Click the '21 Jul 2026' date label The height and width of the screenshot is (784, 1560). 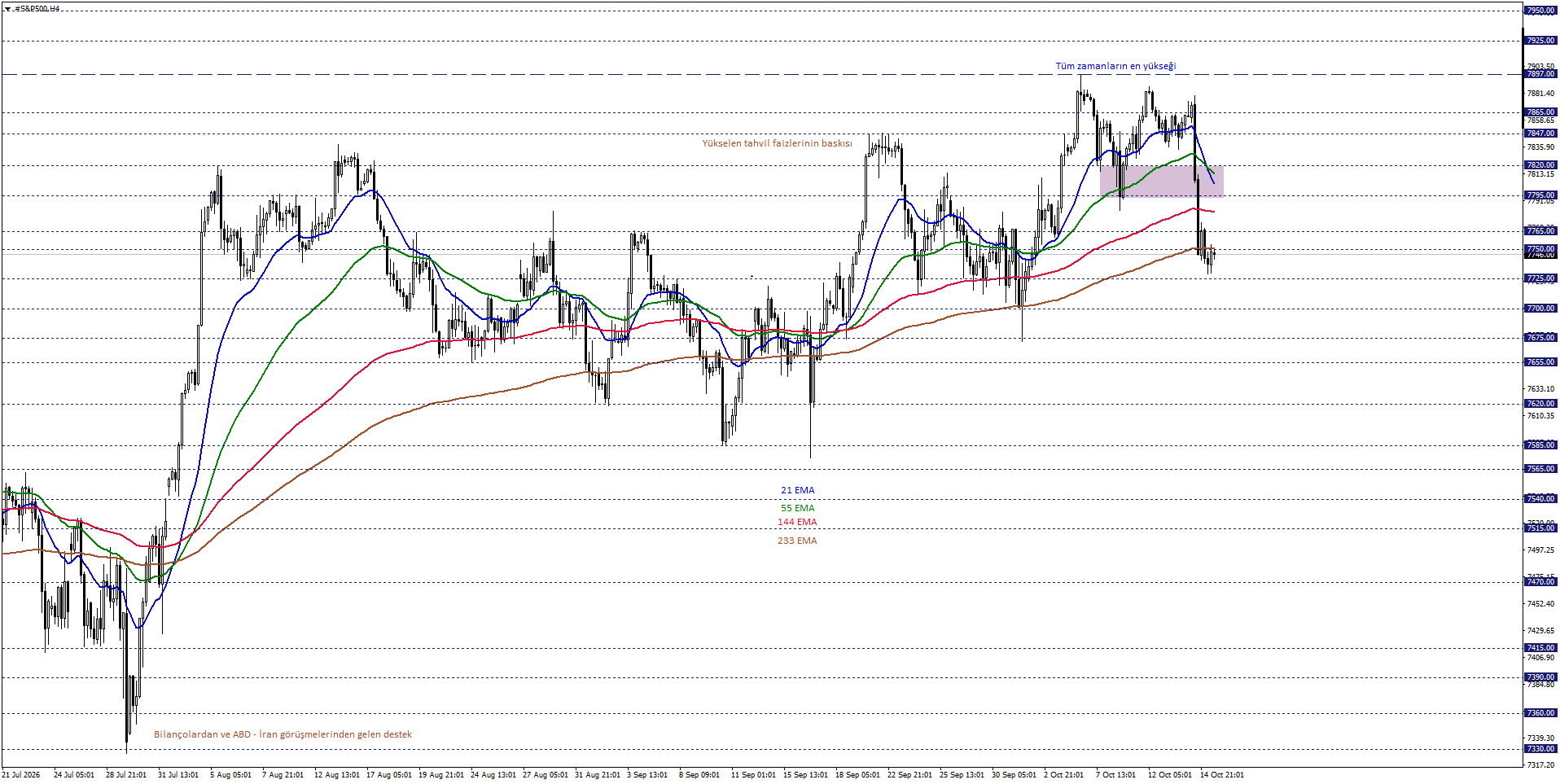point(21,775)
